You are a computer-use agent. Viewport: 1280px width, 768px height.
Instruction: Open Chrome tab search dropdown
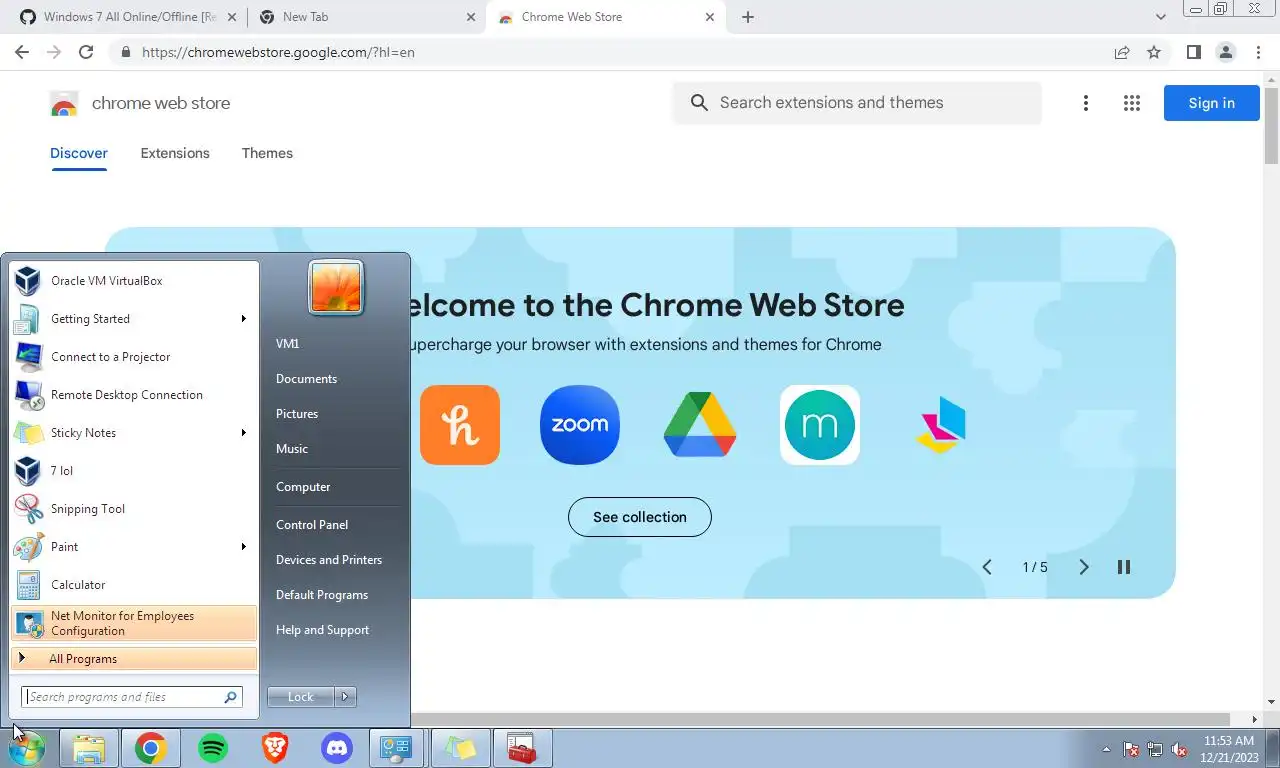pos(1161,17)
